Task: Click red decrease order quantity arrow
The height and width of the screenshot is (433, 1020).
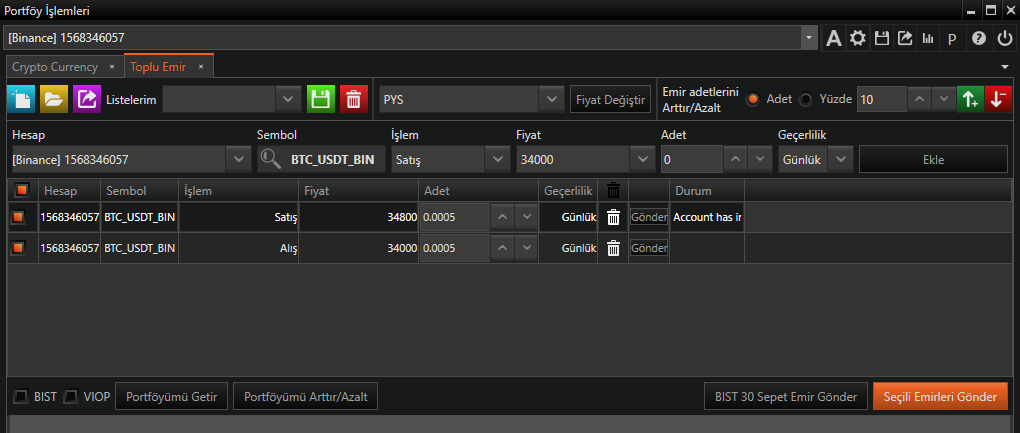Action: pos(997,99)
